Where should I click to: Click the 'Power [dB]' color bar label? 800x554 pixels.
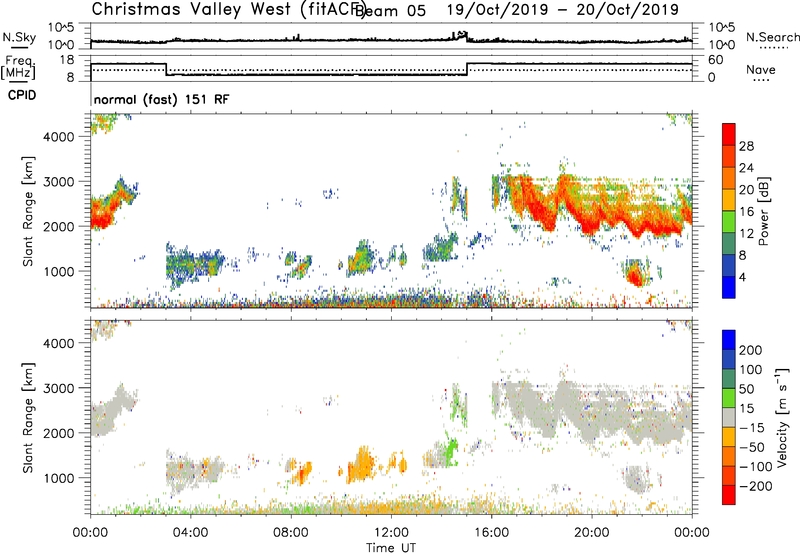[x=763, y=211]
